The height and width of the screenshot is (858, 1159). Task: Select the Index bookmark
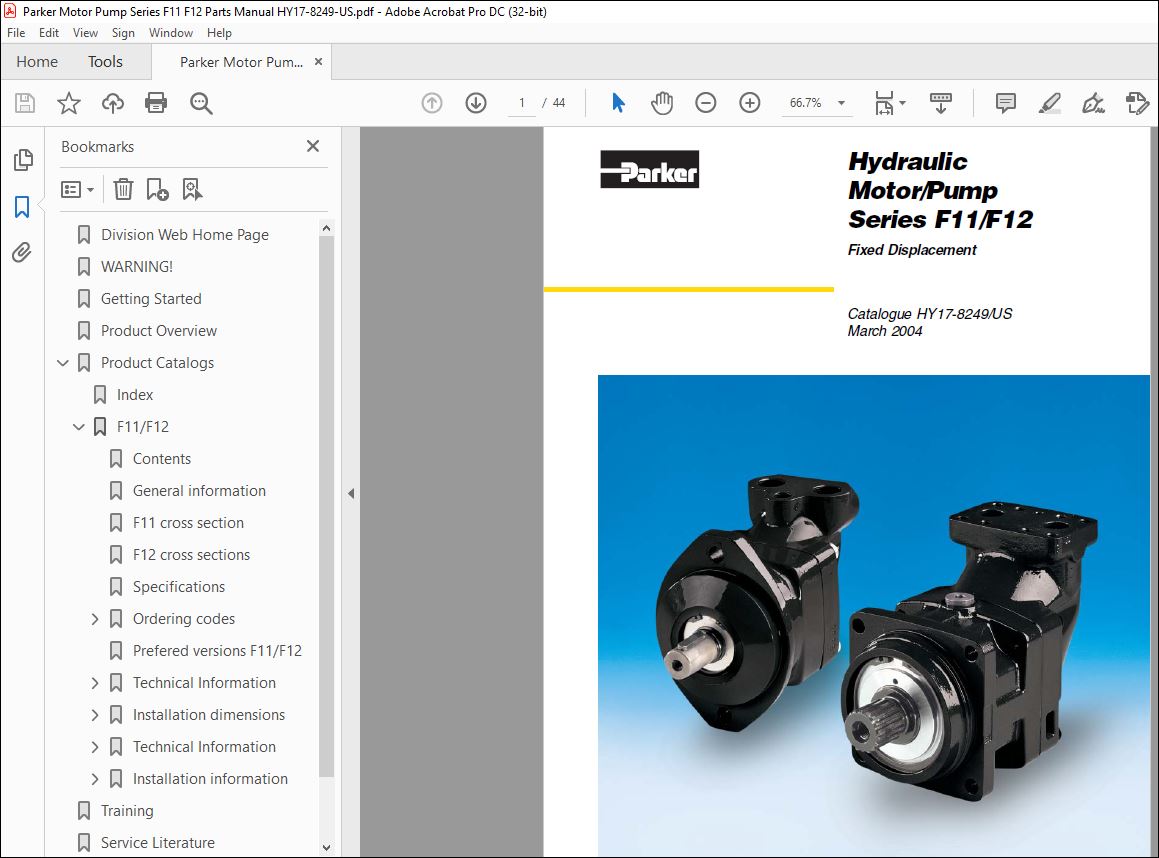point(135,395)
